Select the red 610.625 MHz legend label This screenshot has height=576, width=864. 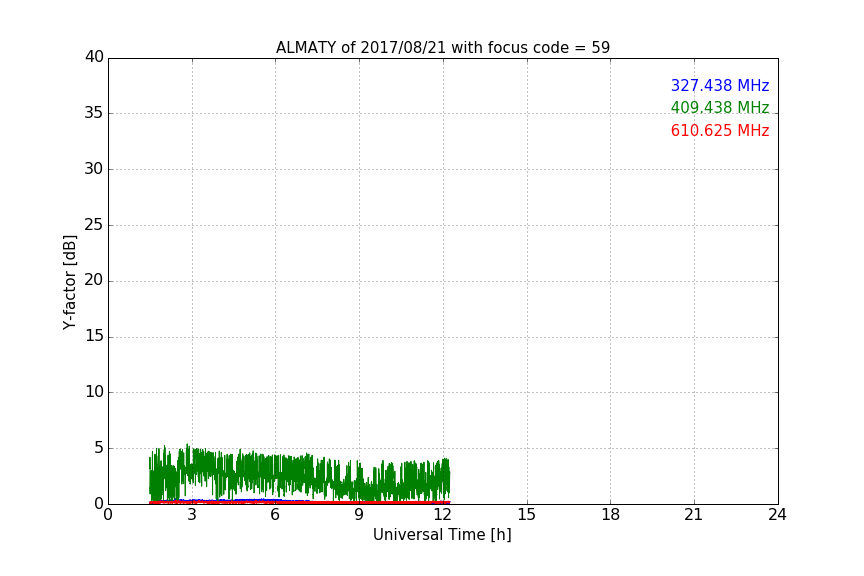719,131
